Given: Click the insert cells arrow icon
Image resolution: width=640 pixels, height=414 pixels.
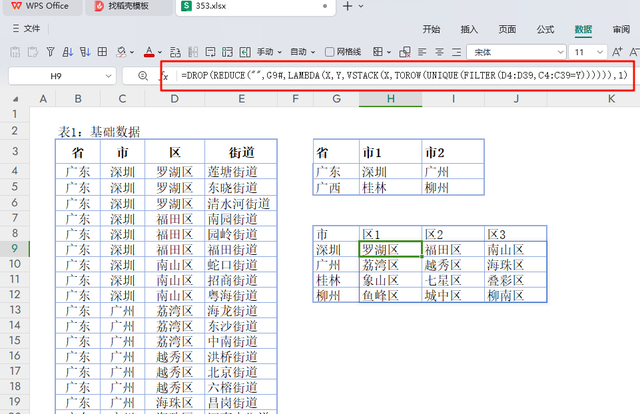Looking at the screenshot, I should pyautogui.click(x=245, y=52).
